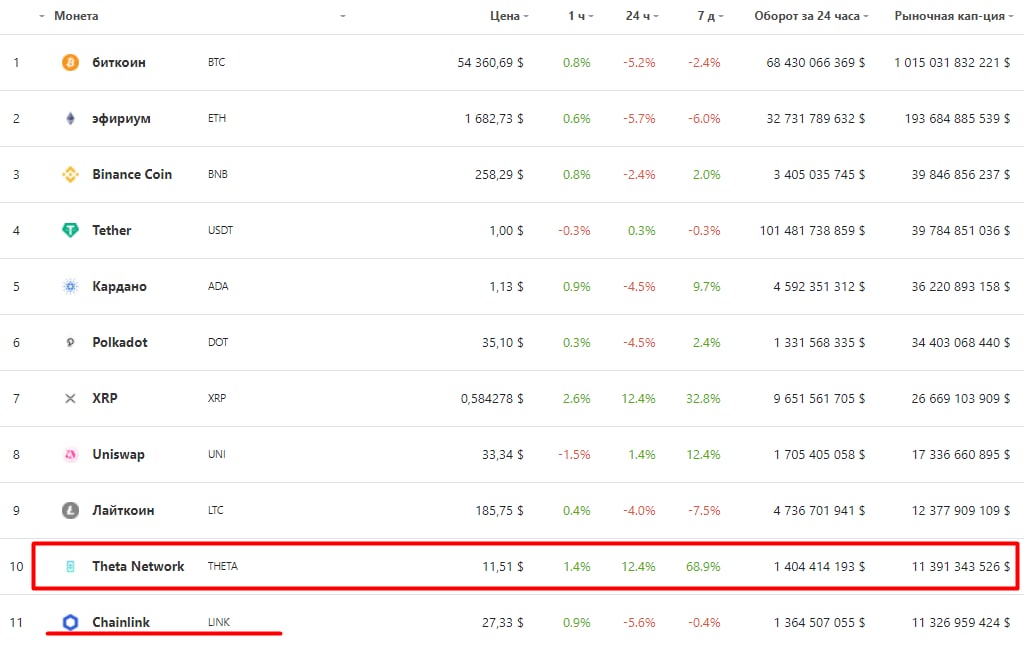Click Uniswap market cap 17 336 660 895 $
Screen dimensions: 1024x645
(961, 454)
